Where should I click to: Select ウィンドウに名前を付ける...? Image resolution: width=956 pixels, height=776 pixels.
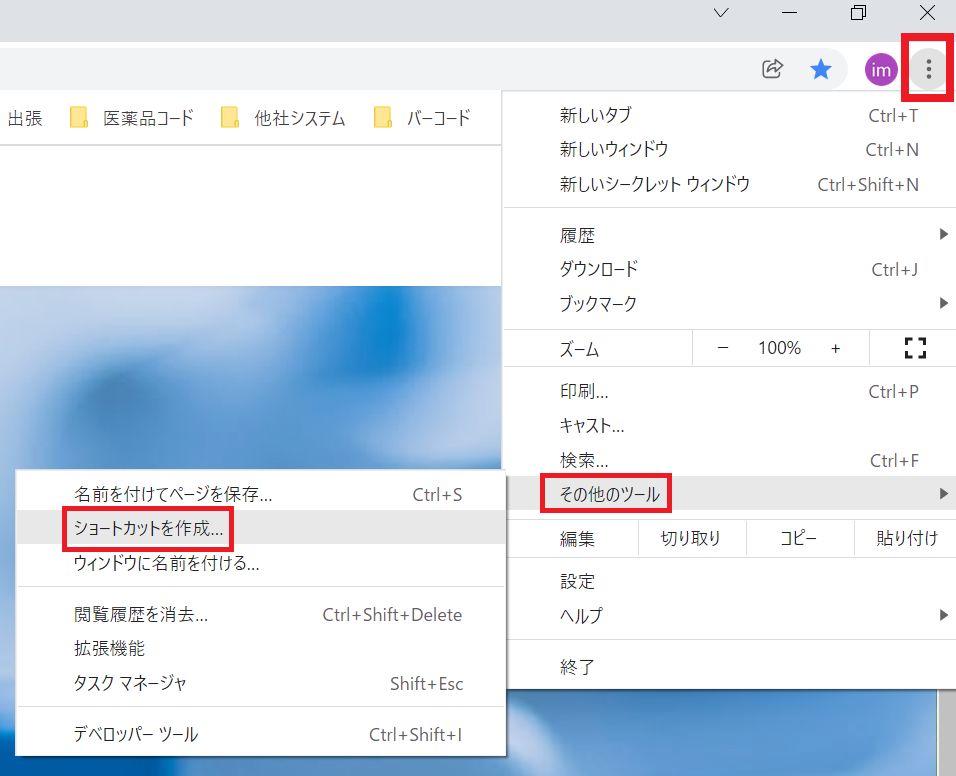click(x=261, y=563)
